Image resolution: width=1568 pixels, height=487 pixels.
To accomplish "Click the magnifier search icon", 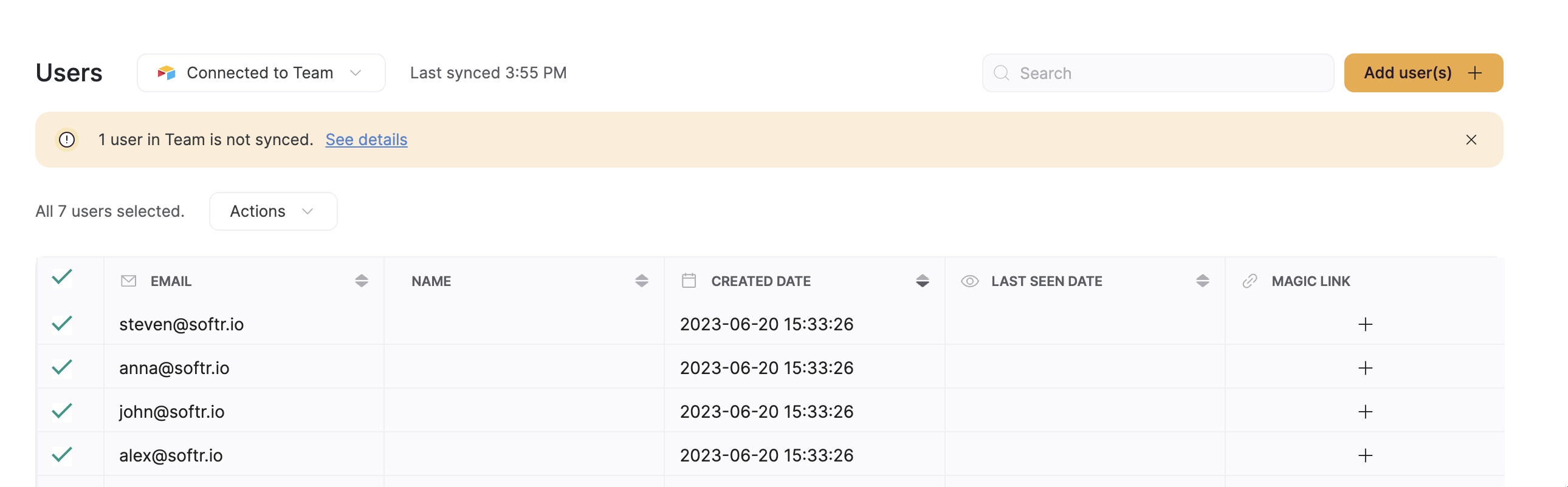I will (x=1002, y=73).
